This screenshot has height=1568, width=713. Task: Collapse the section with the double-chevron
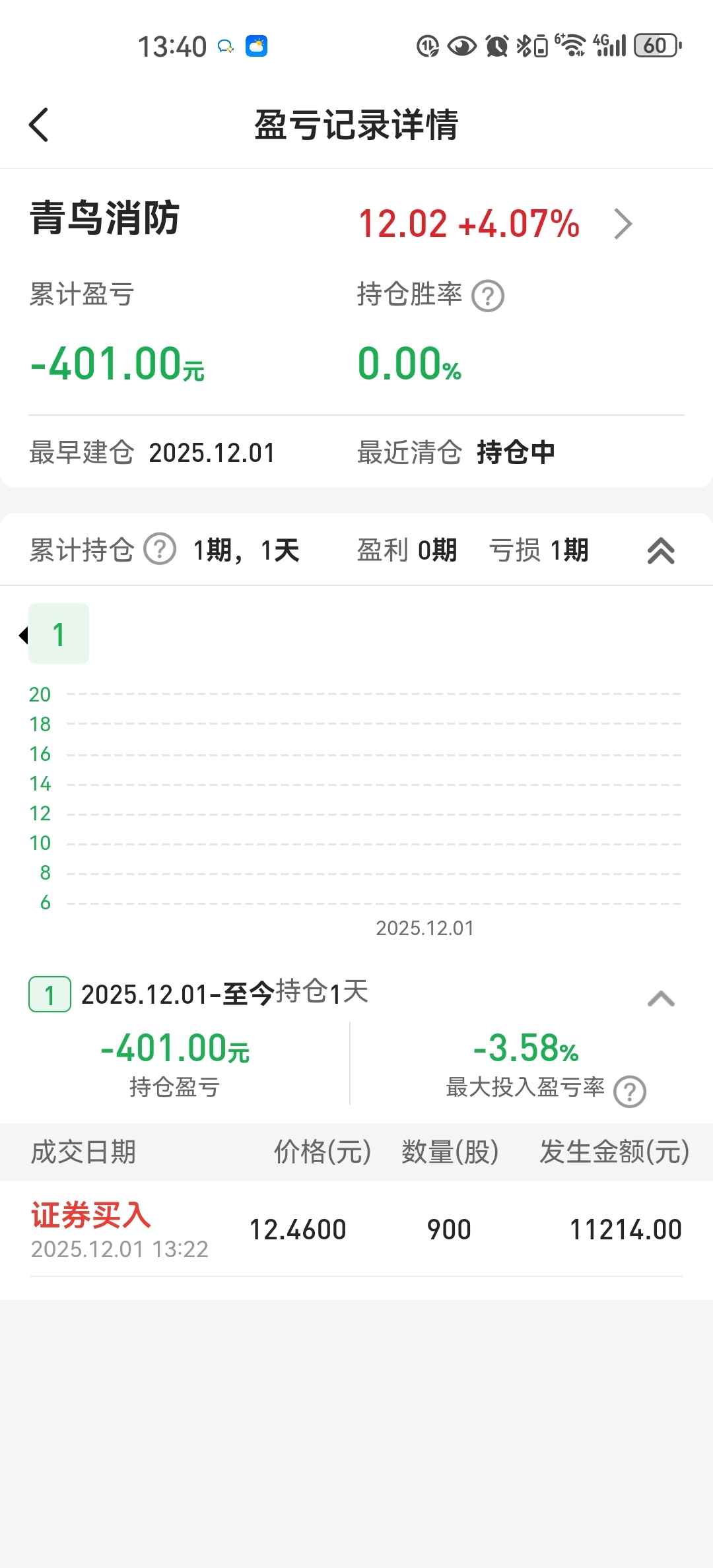[x=661, y=550]
